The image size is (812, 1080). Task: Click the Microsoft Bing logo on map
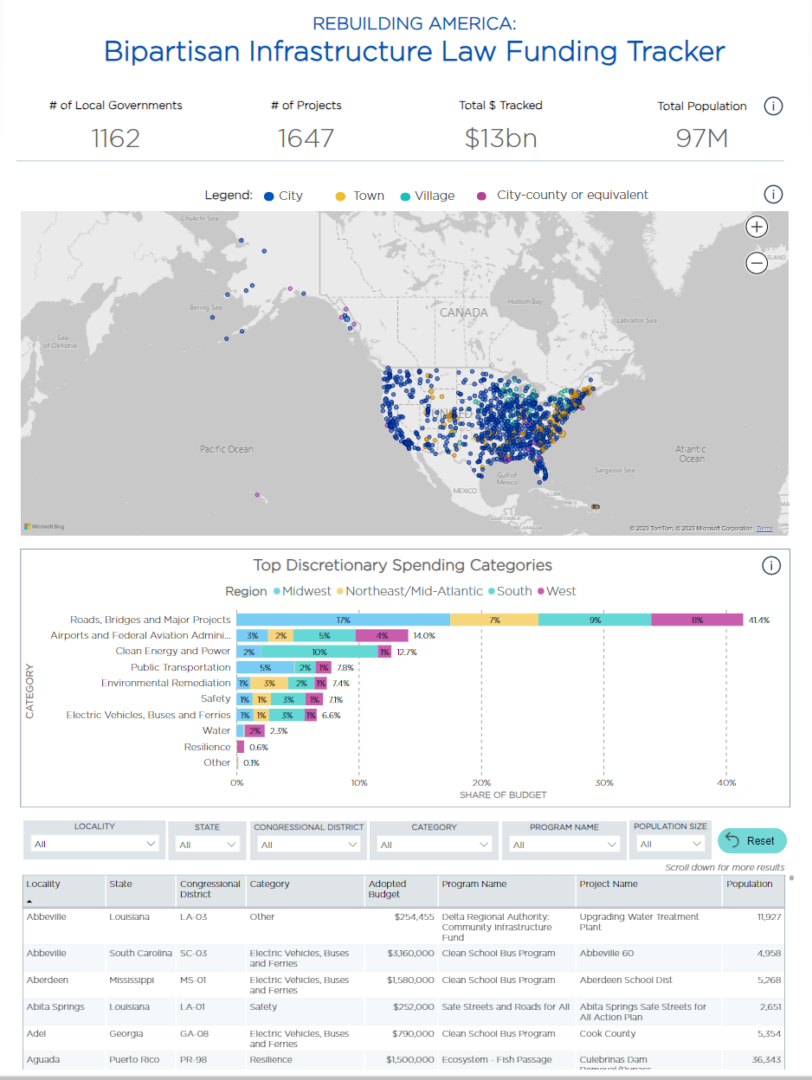click(41, 526)
